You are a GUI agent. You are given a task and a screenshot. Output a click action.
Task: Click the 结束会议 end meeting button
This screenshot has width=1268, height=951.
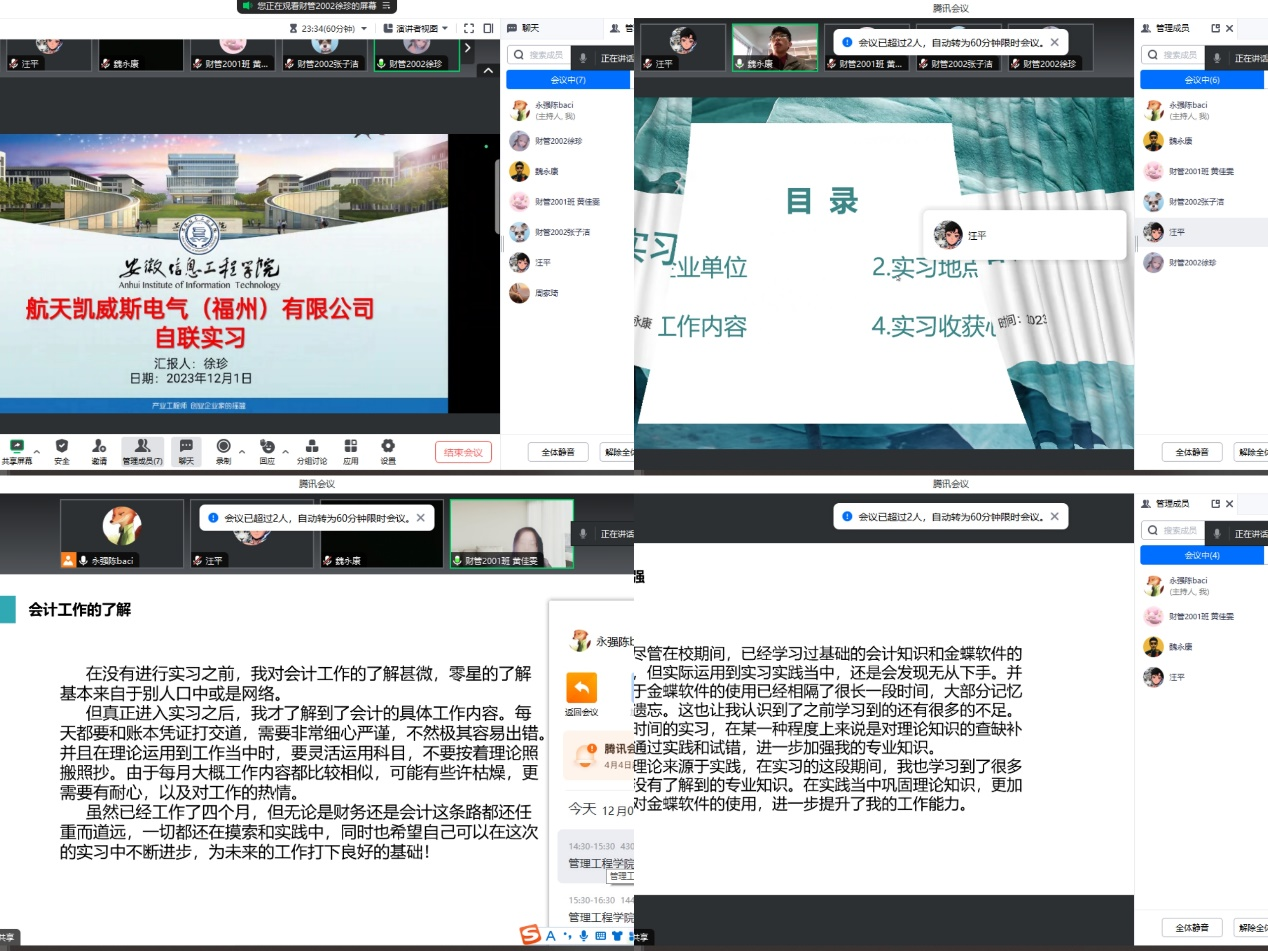click(463, 452)
